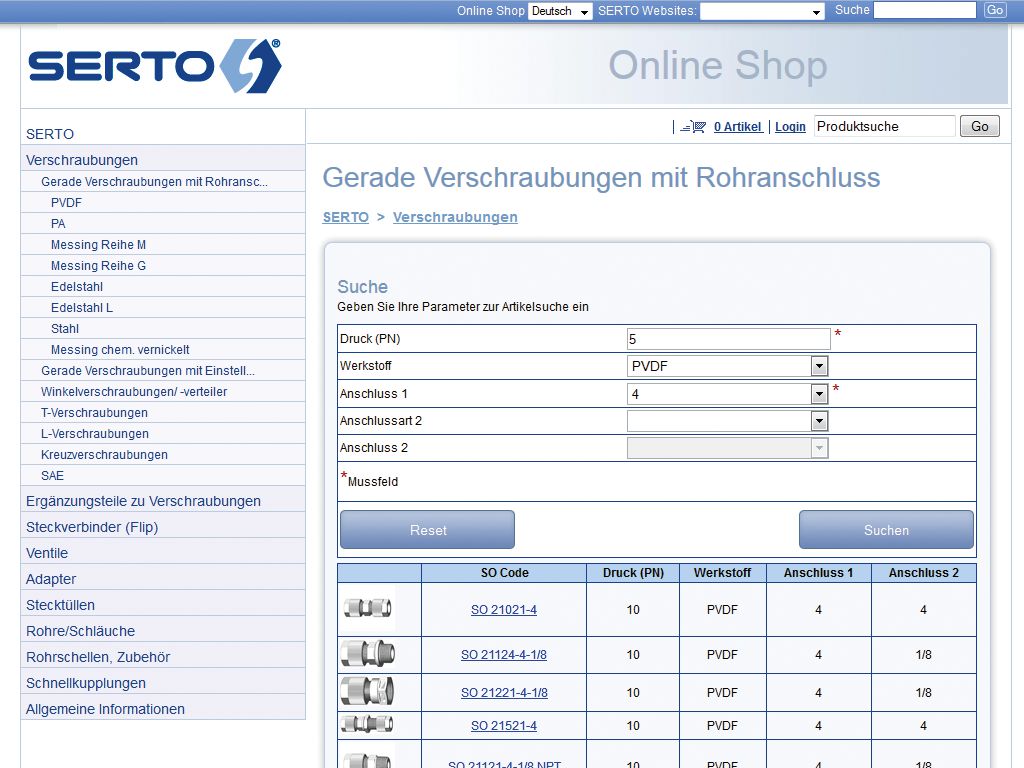The height and width of the screenshot is (768, 1024).
Task: Select PA in the sidebar
Action: [x=163, y=223]
